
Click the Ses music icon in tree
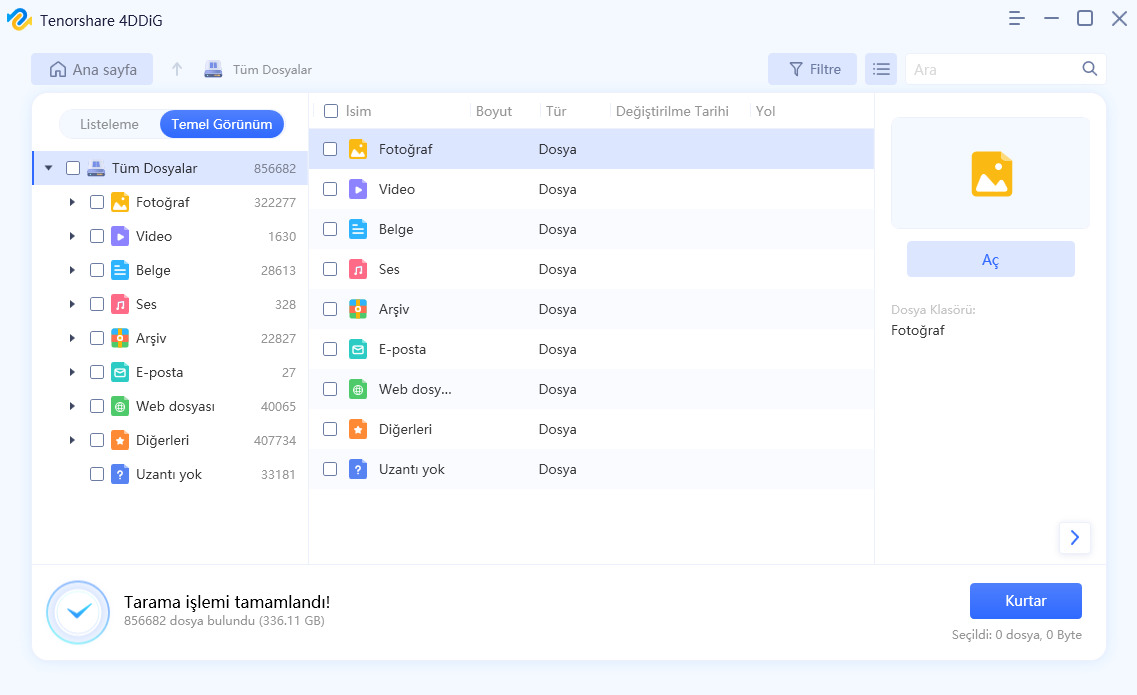point(120,305)
